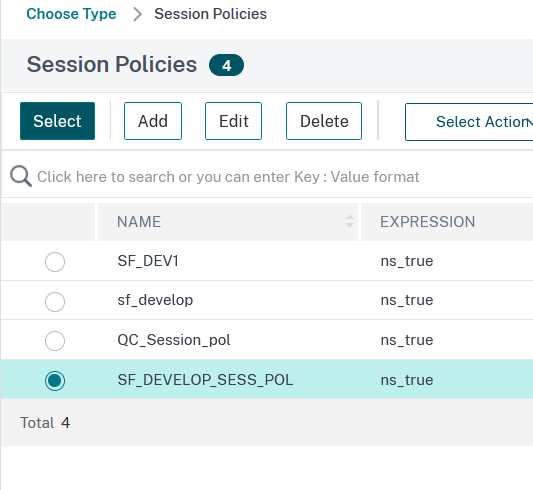Click the Edit button
Screen dimensions: 533x490
tap(234, 121)
